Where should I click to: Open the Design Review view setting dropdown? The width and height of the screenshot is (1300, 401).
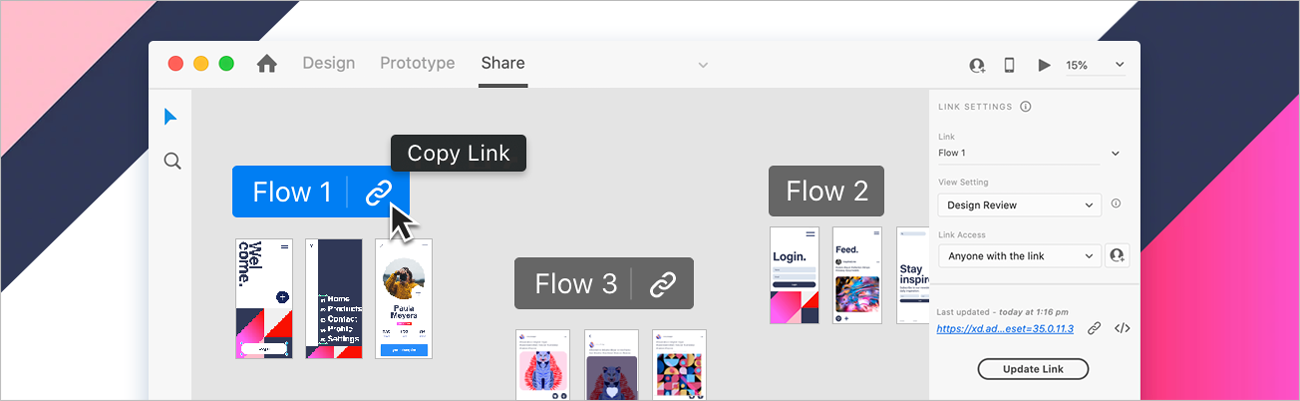pyautogui.click(x=1019, y=205)
